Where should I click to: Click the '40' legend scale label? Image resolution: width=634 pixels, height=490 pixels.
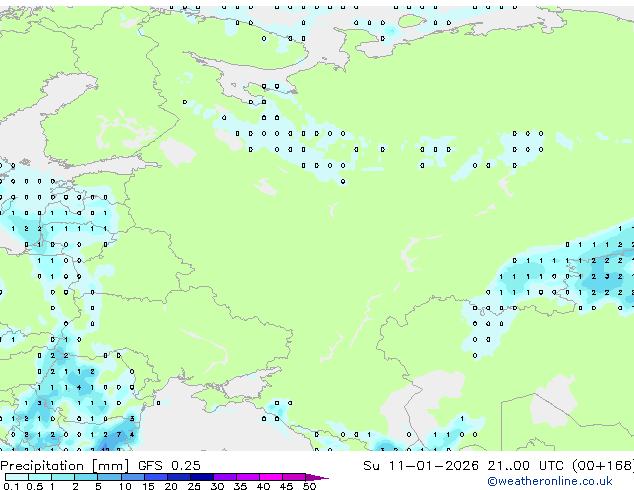pos(263,486)
